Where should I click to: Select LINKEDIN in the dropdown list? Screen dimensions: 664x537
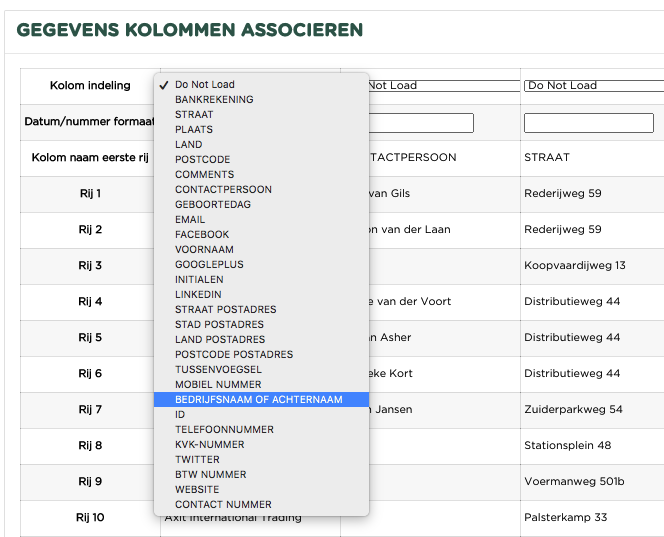point(198,295)
